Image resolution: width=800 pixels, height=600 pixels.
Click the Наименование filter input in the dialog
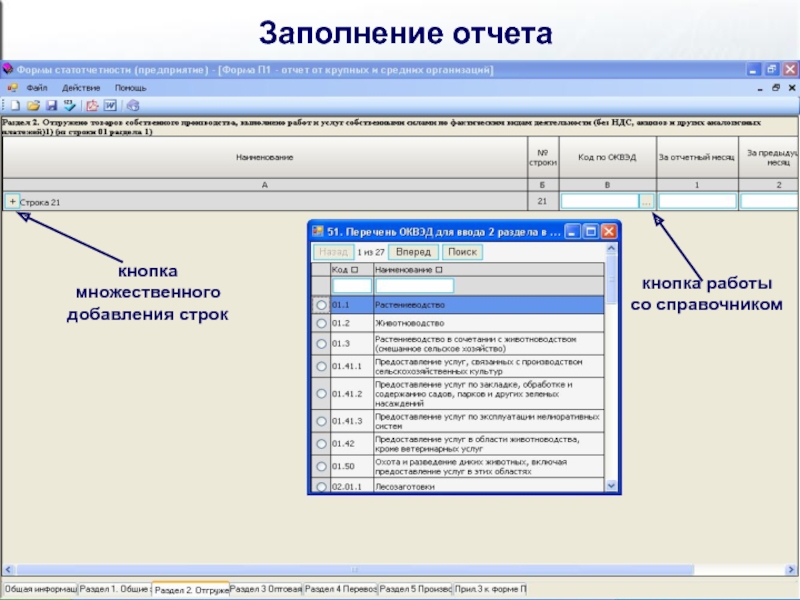pyautogui.click(x=414, y=285)
